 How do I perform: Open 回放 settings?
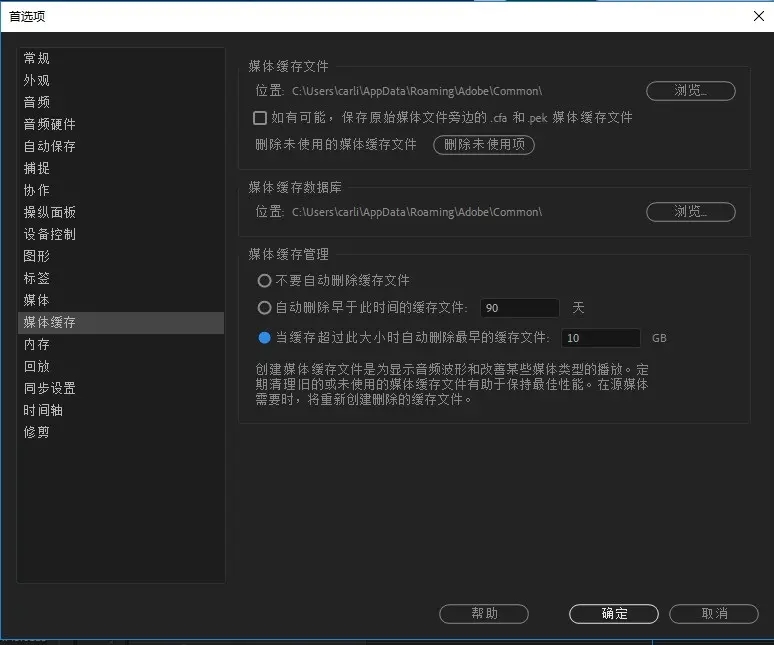click(x=120, y=366)
